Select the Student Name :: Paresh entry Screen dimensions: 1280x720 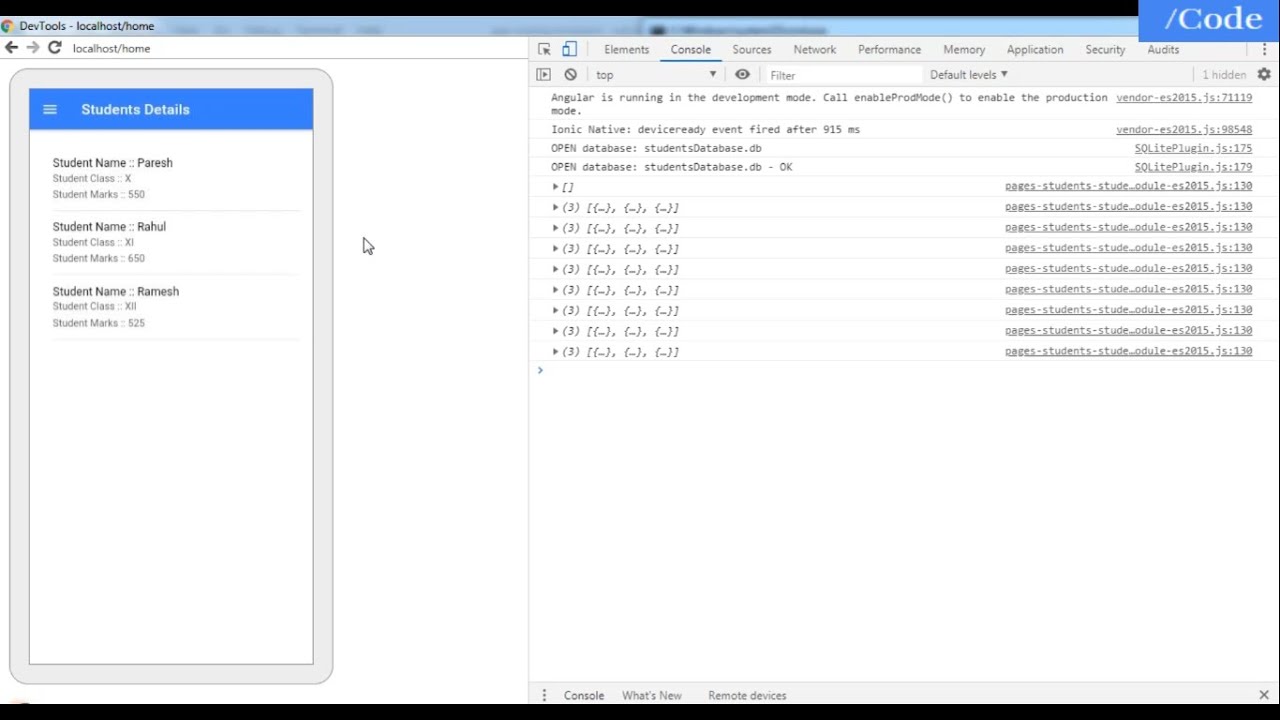[112, 163]
